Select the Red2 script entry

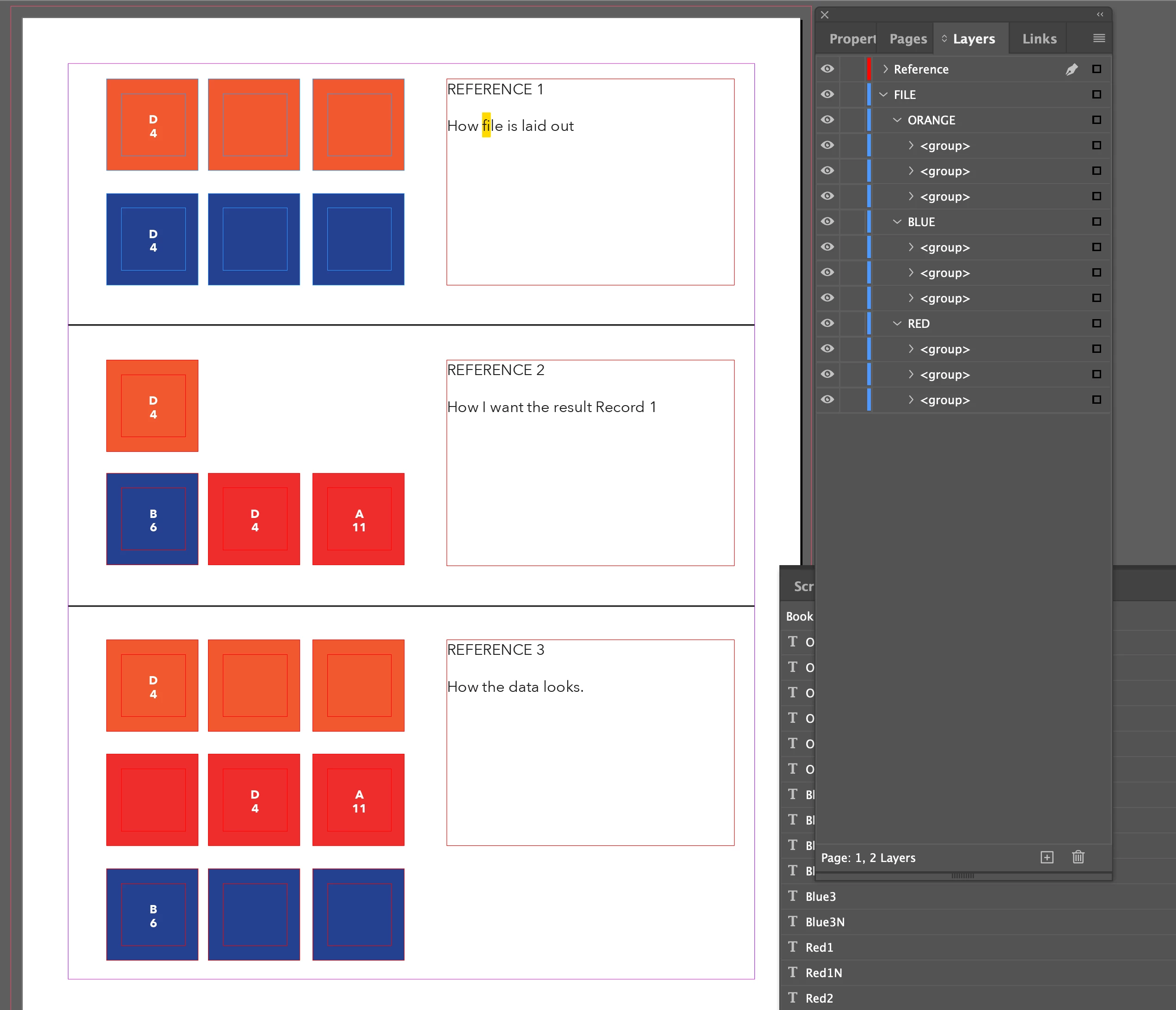pos(819,998)
